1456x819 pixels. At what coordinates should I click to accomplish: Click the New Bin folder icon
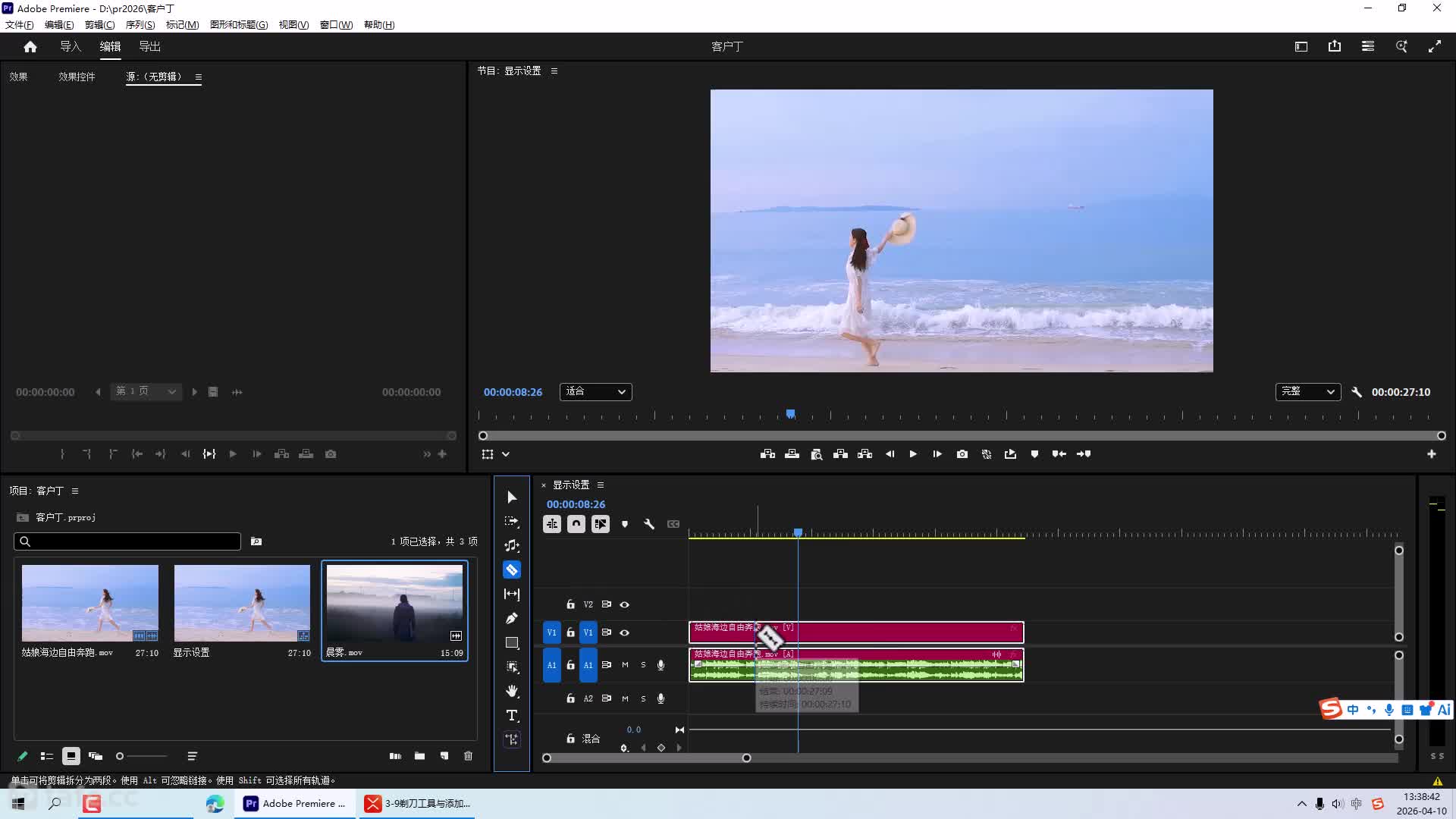pyautogui.click(x=419, y=756)
